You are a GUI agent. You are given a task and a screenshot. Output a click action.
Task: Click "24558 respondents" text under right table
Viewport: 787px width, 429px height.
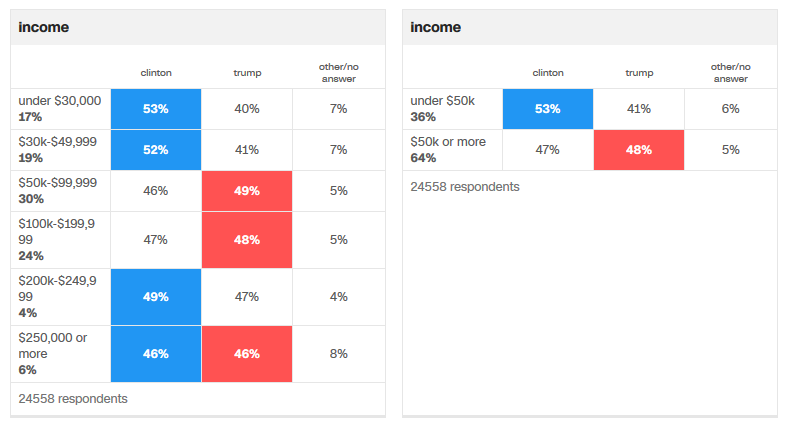pos(465,186)
